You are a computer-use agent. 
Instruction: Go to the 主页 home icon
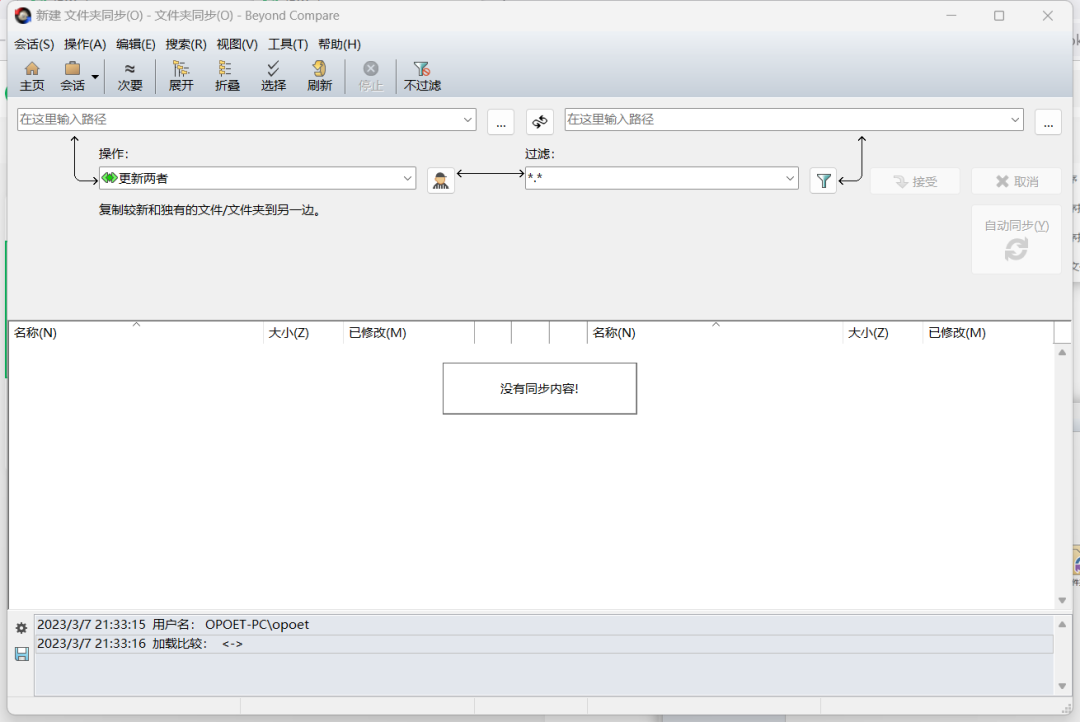coord(32,76)
